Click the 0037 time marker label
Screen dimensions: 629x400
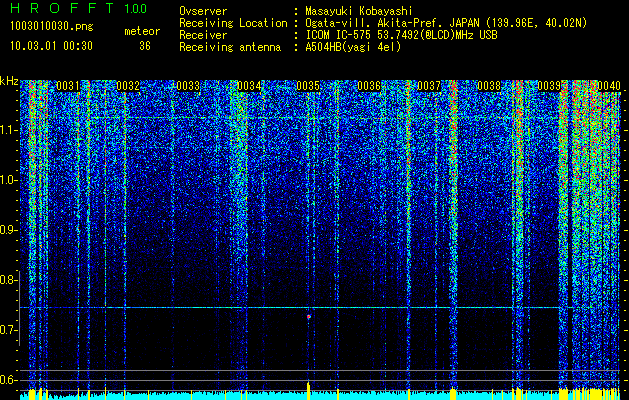pos(429,86)
